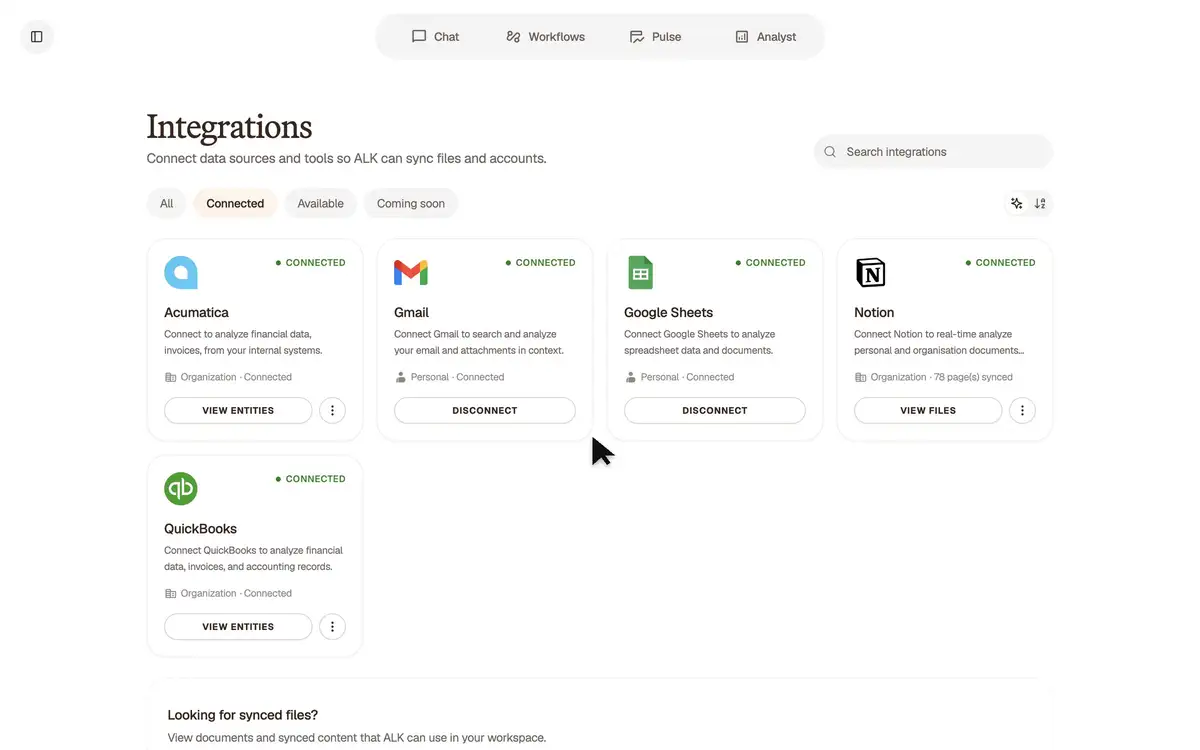Screen dimensions: 1200x750
Task: Click View Files on the Notion card
Action: coord(928,410)
